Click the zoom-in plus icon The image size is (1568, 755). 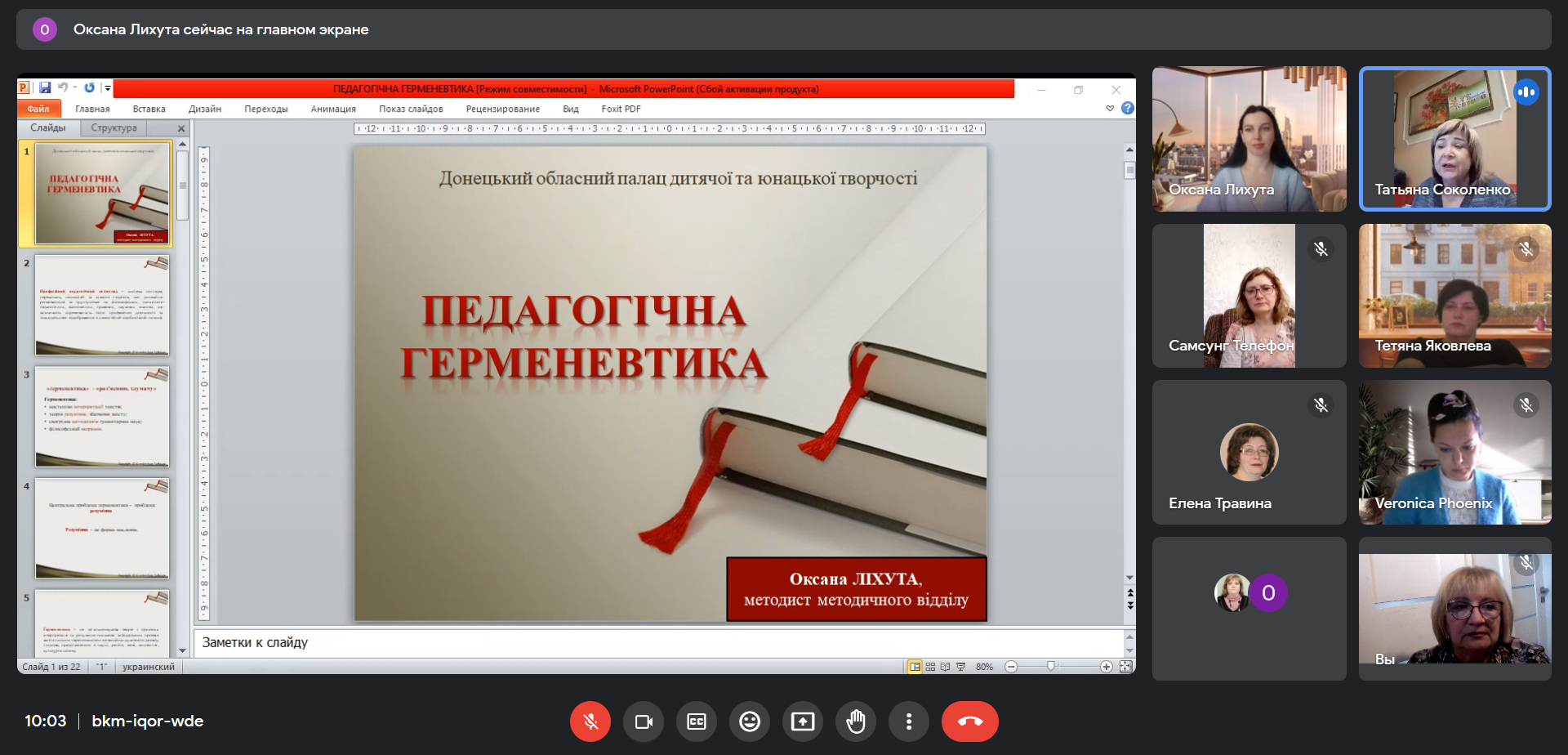click(x=1106, y=667)
